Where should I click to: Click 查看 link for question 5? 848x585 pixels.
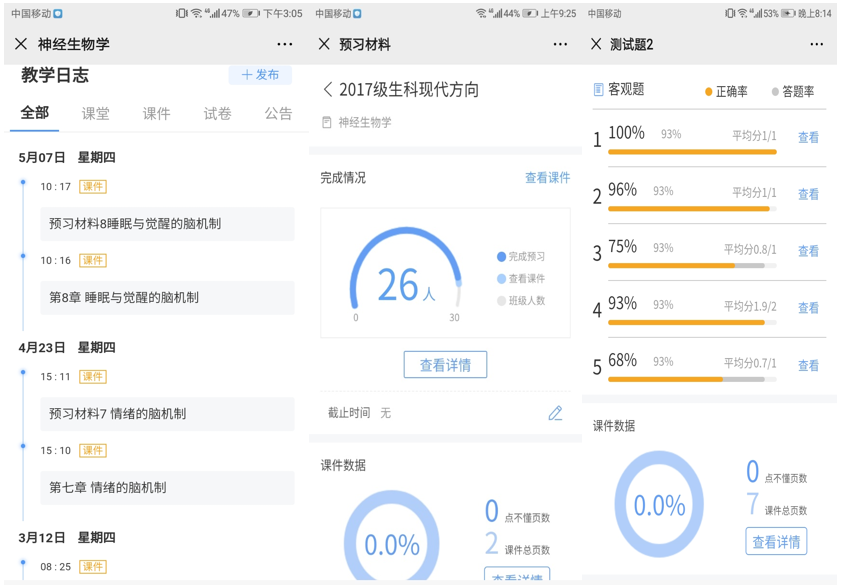[x=808, y=366]
